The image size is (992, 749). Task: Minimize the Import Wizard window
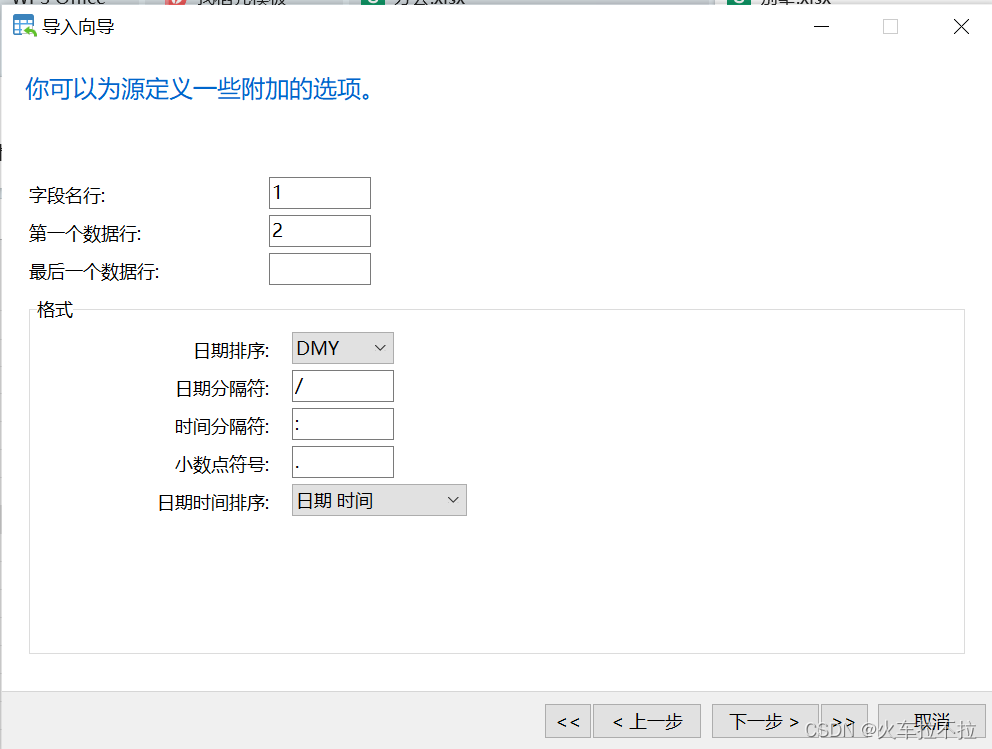click(821, 27)
